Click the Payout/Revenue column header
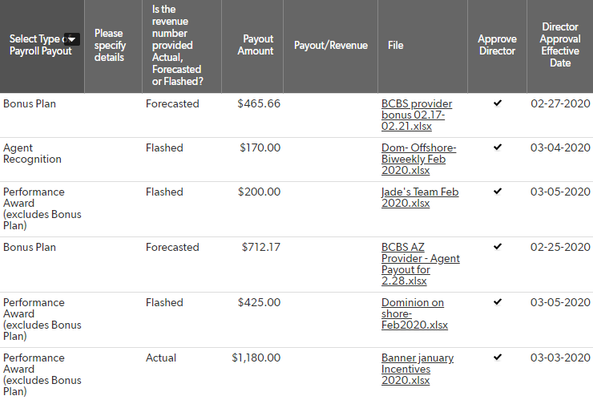The width and height of the screenshot is (593, 400). [x=331, y=45]
